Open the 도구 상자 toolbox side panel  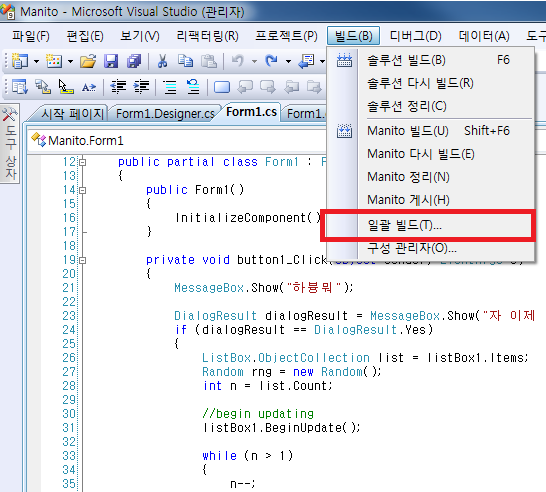click(10, 143)
